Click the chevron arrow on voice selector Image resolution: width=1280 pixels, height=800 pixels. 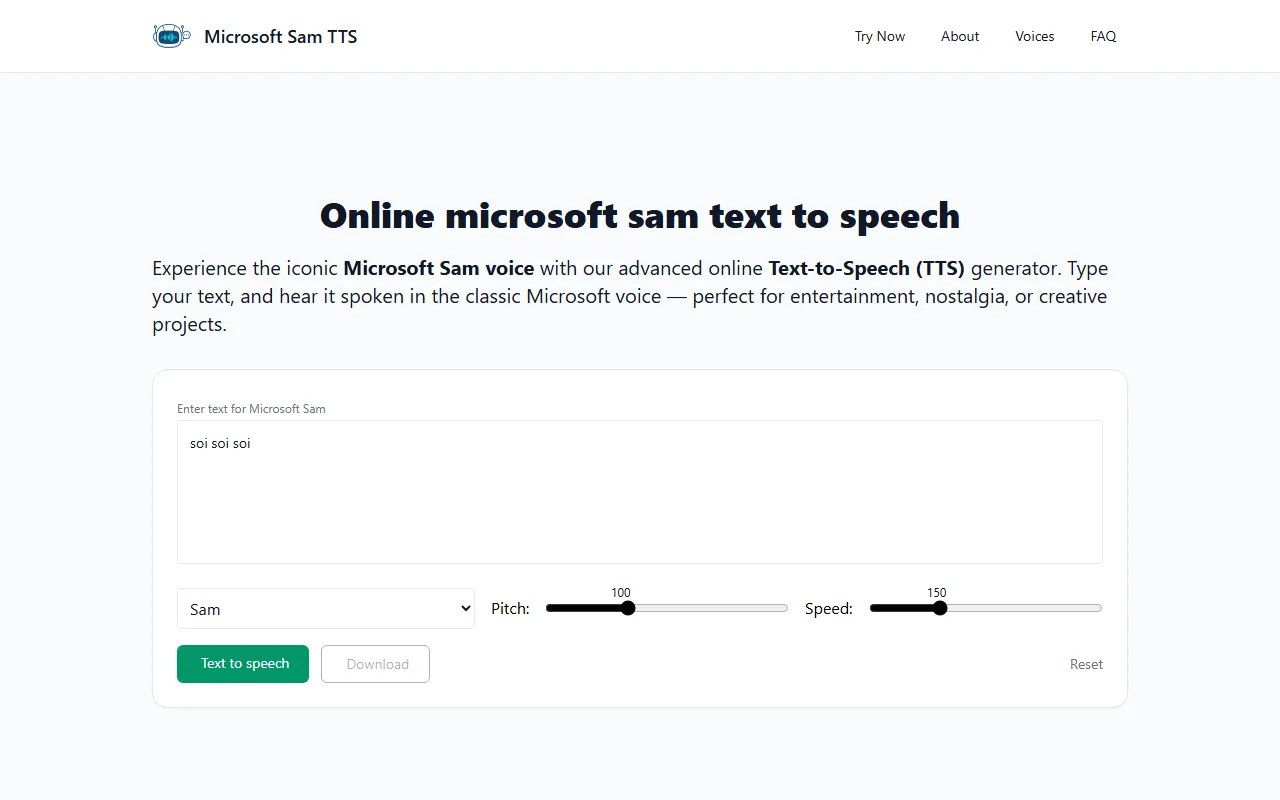tap(464, 609)
